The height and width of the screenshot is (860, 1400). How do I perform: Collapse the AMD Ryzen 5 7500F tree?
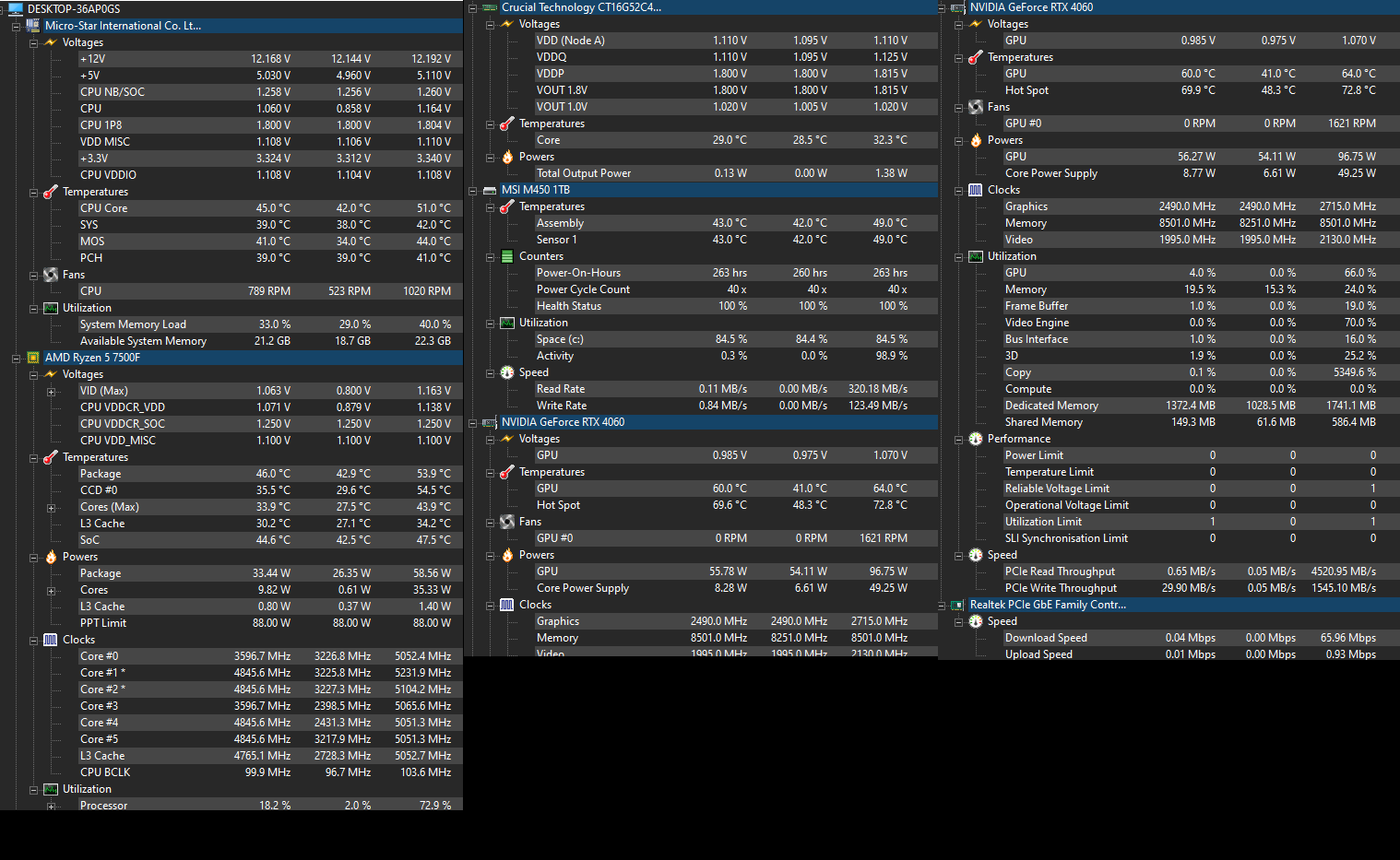click(x=17, y=358)
